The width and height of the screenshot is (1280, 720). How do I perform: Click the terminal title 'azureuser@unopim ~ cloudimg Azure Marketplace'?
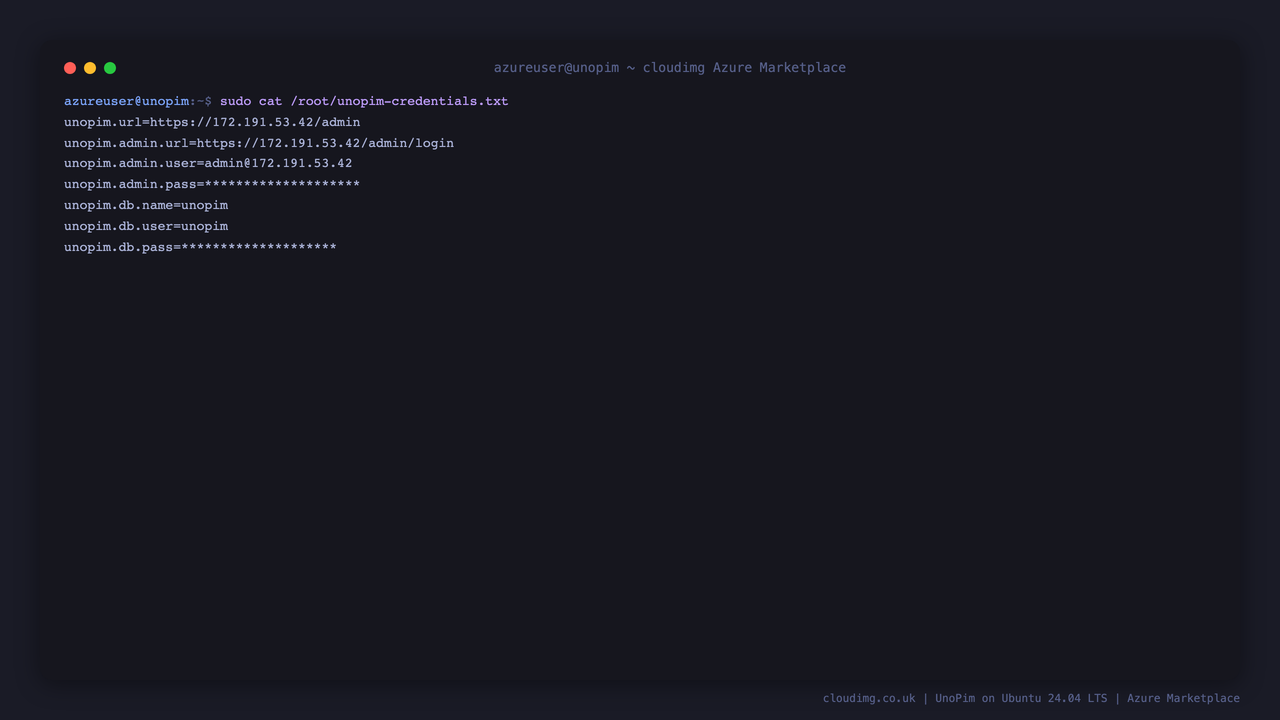click(x=670, y=68)
